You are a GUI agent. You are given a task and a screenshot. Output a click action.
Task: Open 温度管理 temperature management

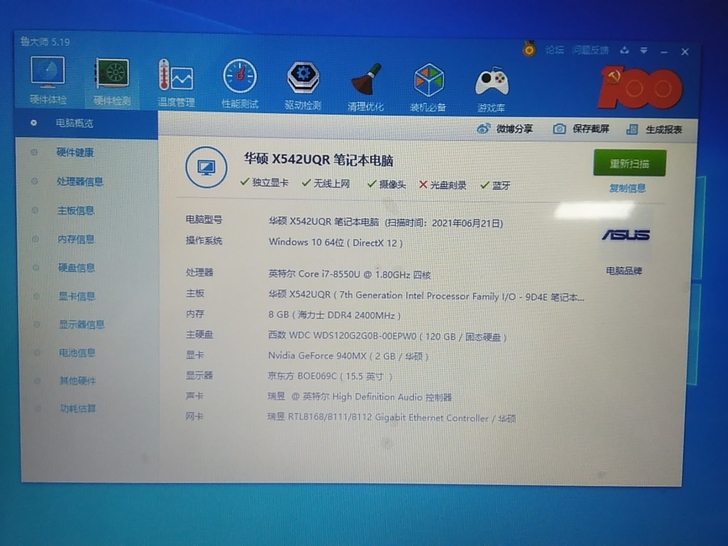[x=176, y=82]
